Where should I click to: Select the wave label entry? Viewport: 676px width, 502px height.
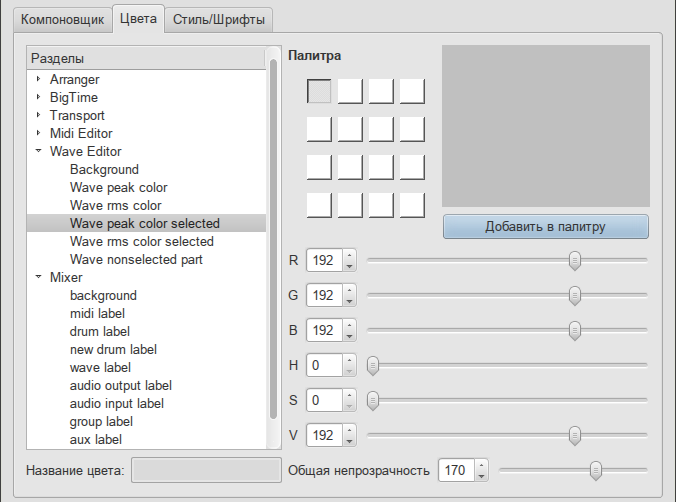(100, 368)
